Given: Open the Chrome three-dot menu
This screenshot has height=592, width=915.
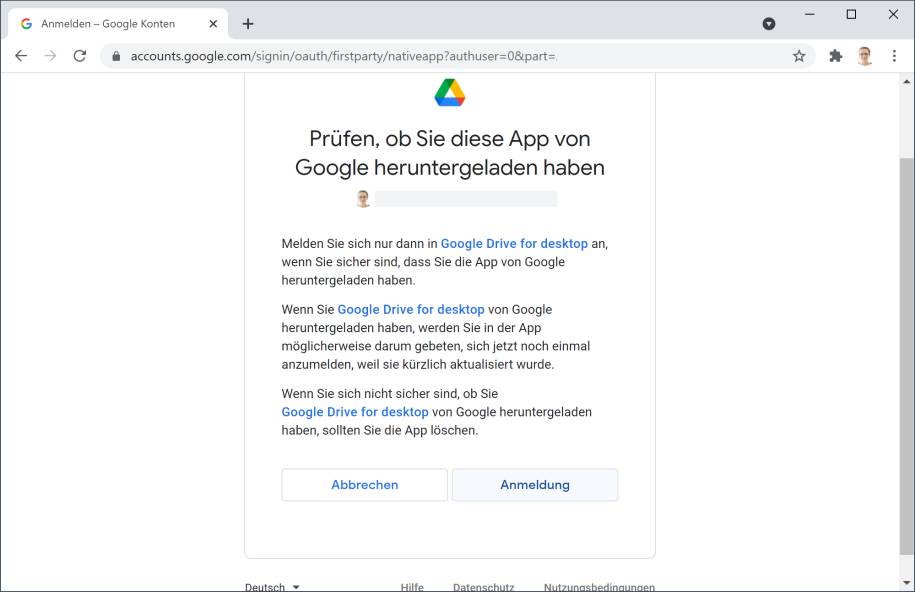Looking at the screenshot, I should click(x=894, y=56).
